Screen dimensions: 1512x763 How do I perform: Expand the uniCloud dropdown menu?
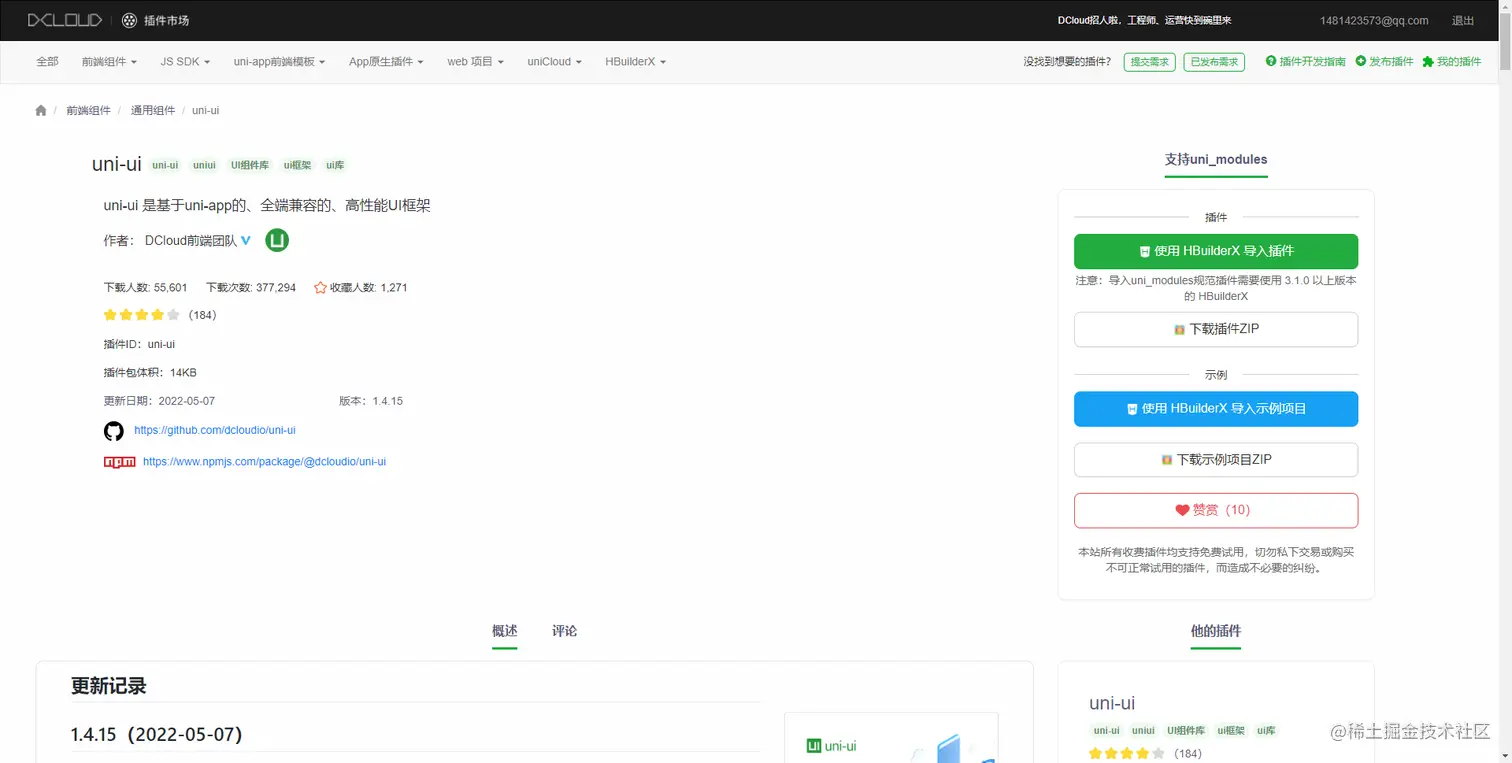point(554,62)
